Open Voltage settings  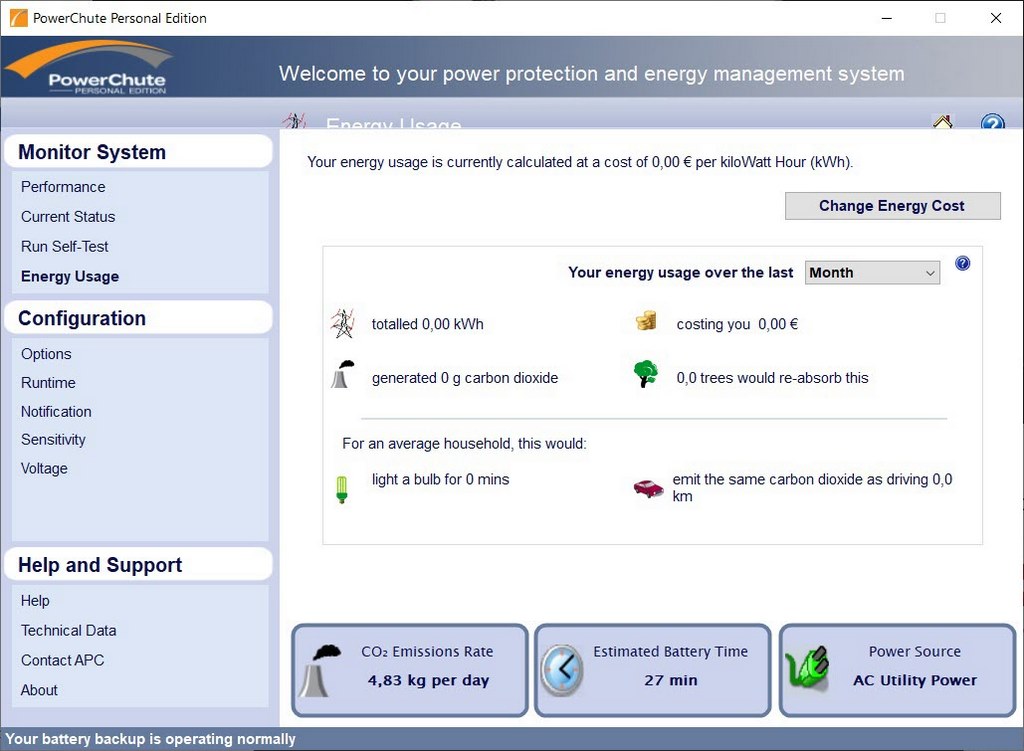pos(44,469)
